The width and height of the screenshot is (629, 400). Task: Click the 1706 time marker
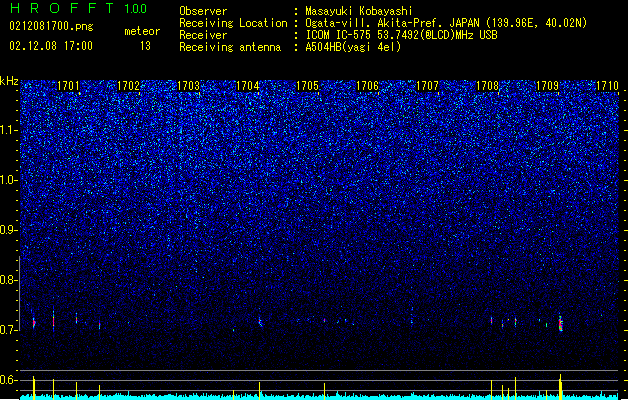click(368, 86)
